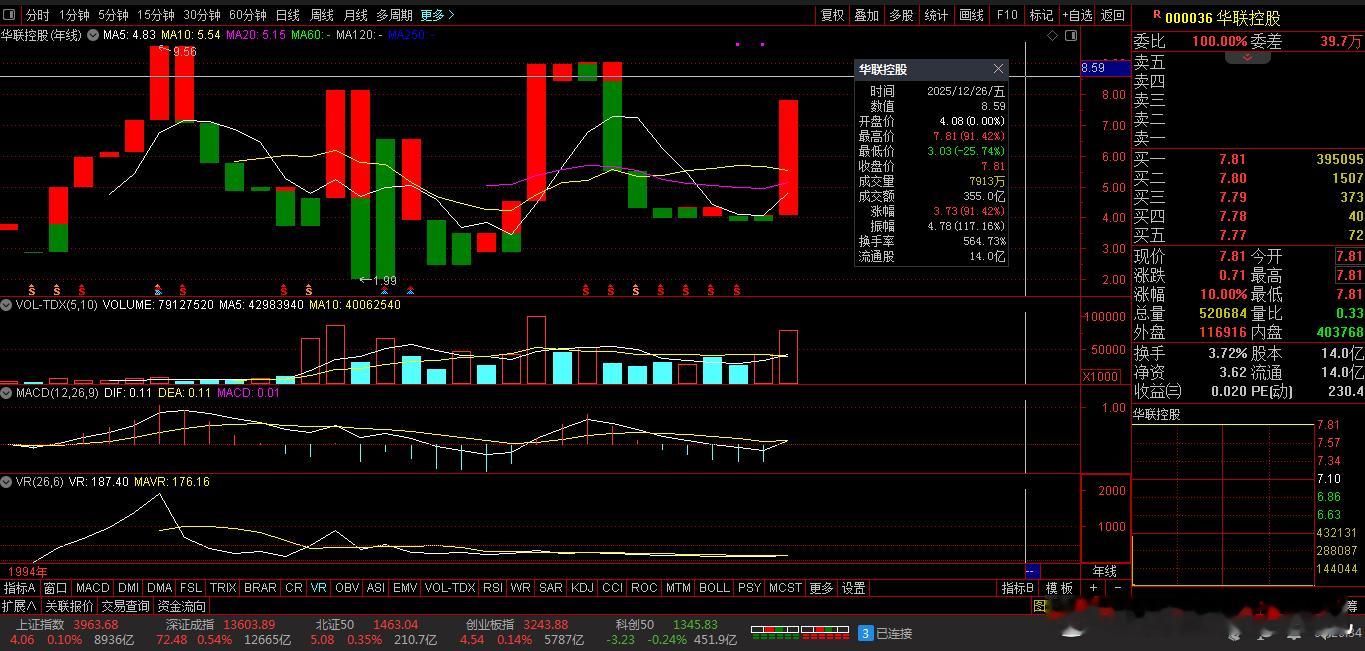Close the 华联控股 data tooltip

coord(998,69)
